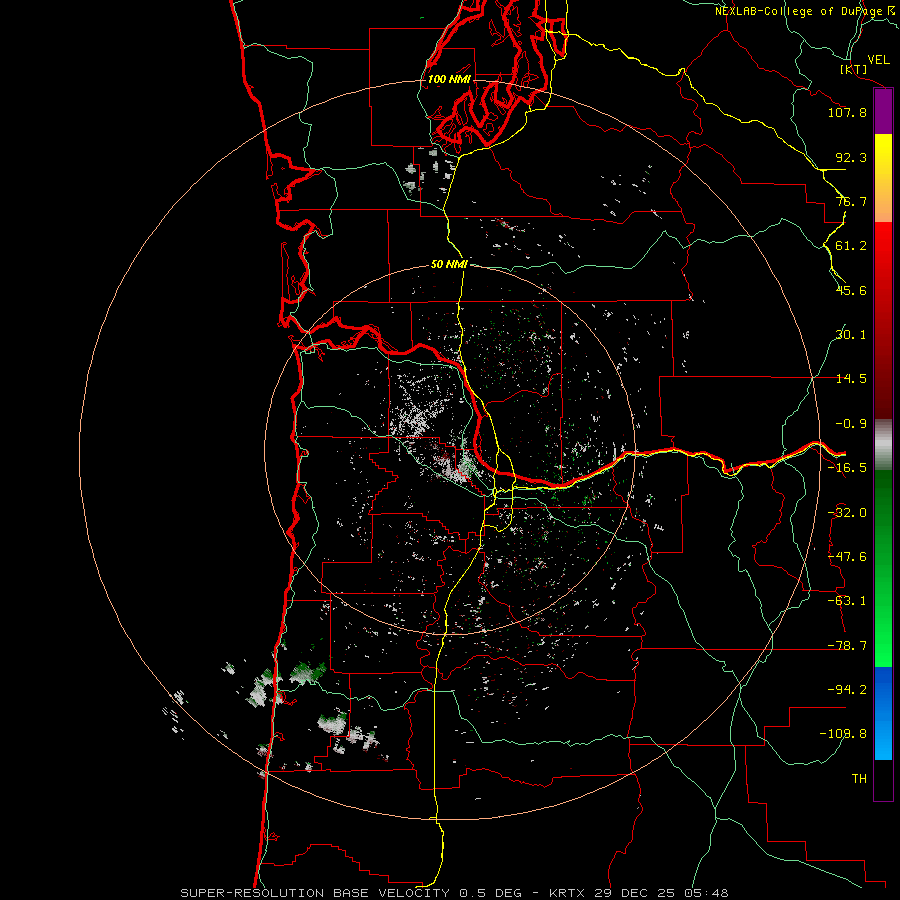Click the purple segment of the color bar
The width and height of the screenshot is (900, 900).
pyautogui.click(x=883, y=111)
